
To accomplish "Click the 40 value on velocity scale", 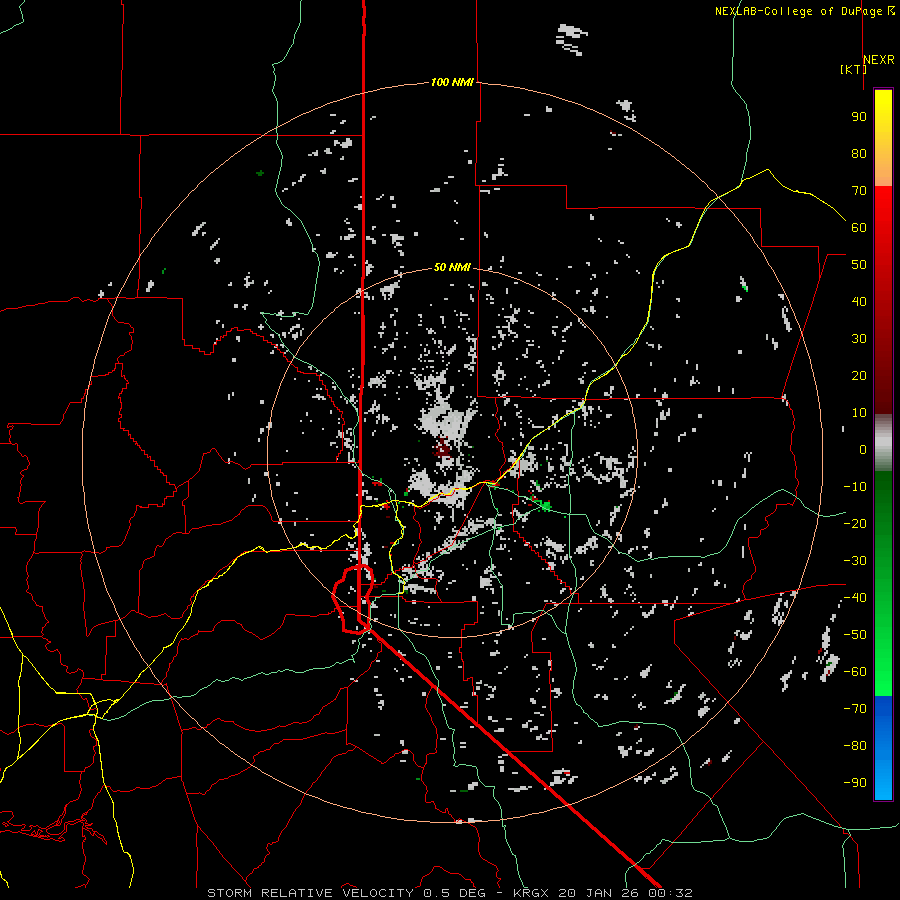I will coord(859,302).
